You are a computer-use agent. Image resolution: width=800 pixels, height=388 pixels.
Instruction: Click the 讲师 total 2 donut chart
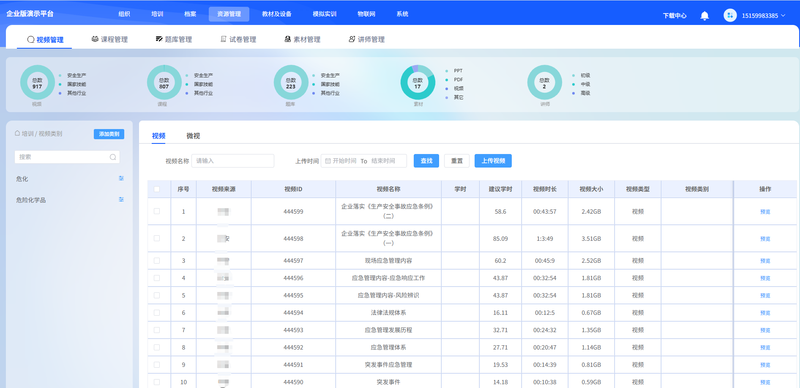coord(544,82)
